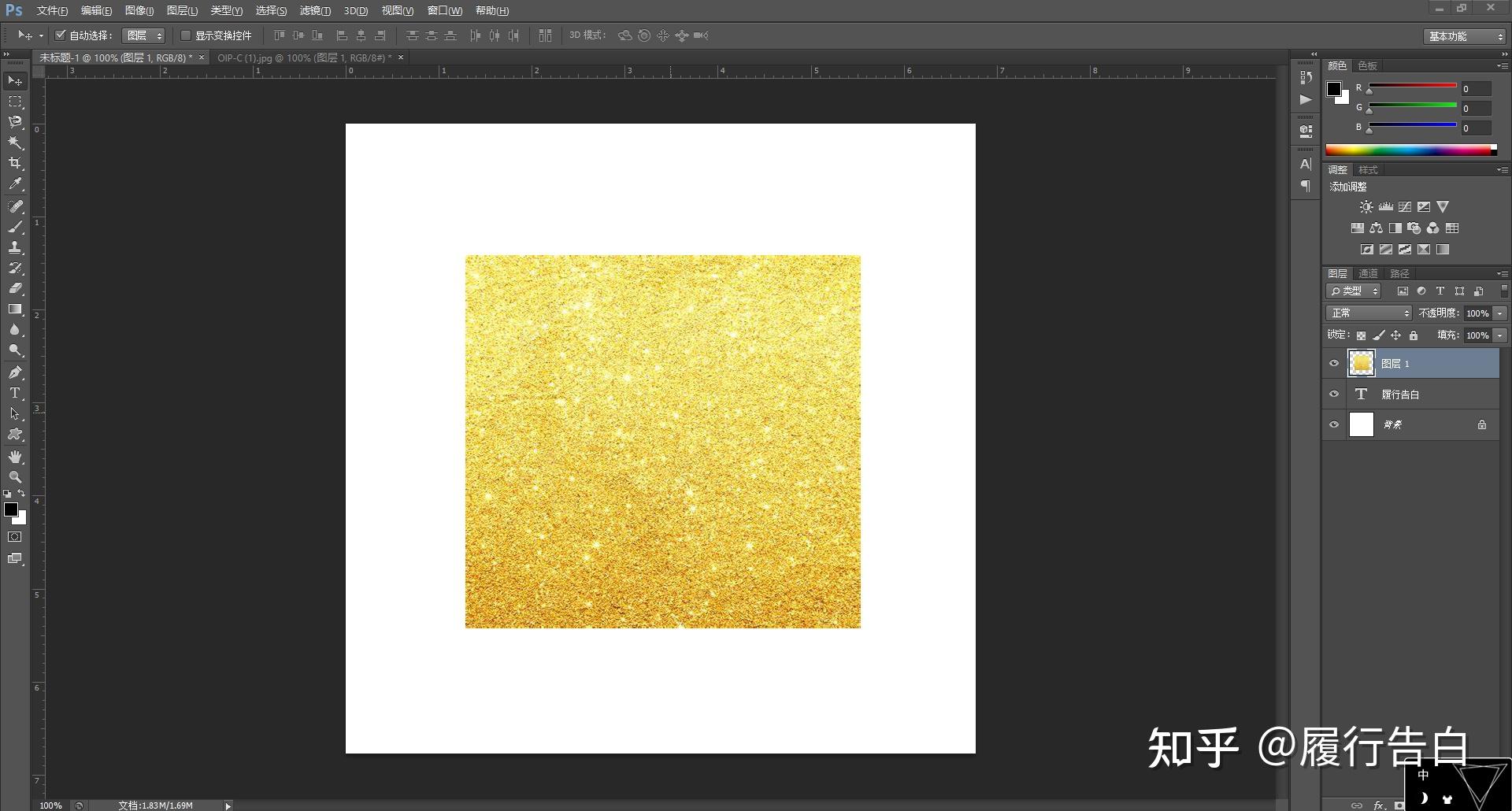Viewport: 1512px width, 811px height.
Task: Open the 文件 menu
Action: pyautogui.click(x=52, y=10)
